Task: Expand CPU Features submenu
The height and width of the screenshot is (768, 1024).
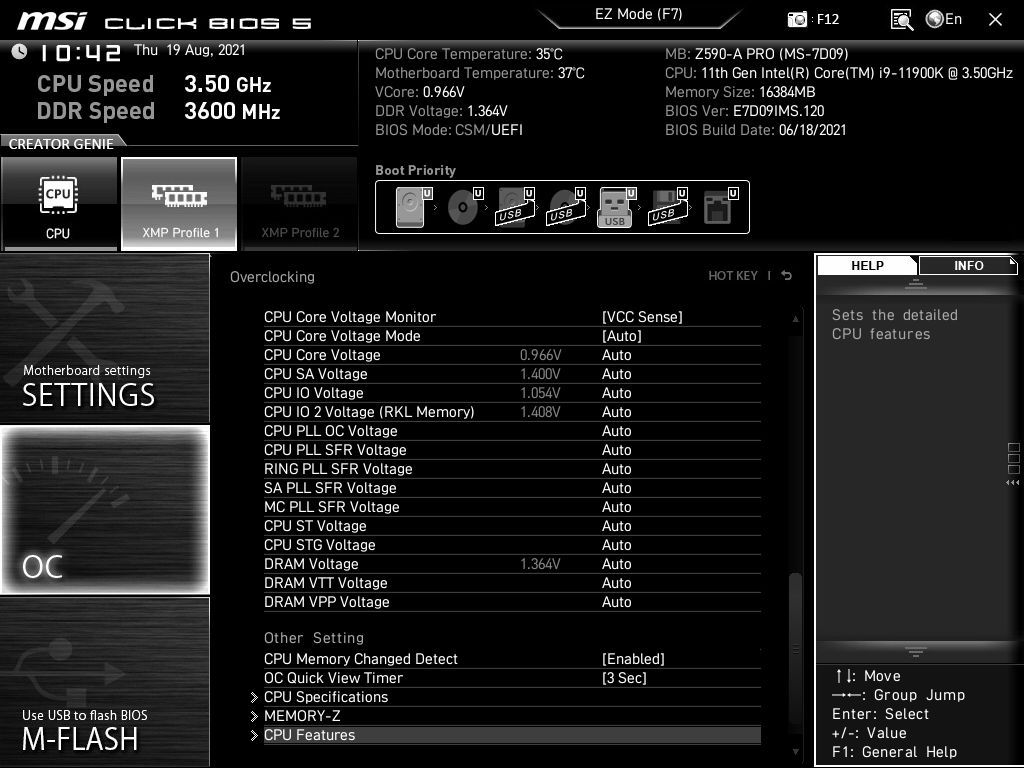Action: point(512,735)
